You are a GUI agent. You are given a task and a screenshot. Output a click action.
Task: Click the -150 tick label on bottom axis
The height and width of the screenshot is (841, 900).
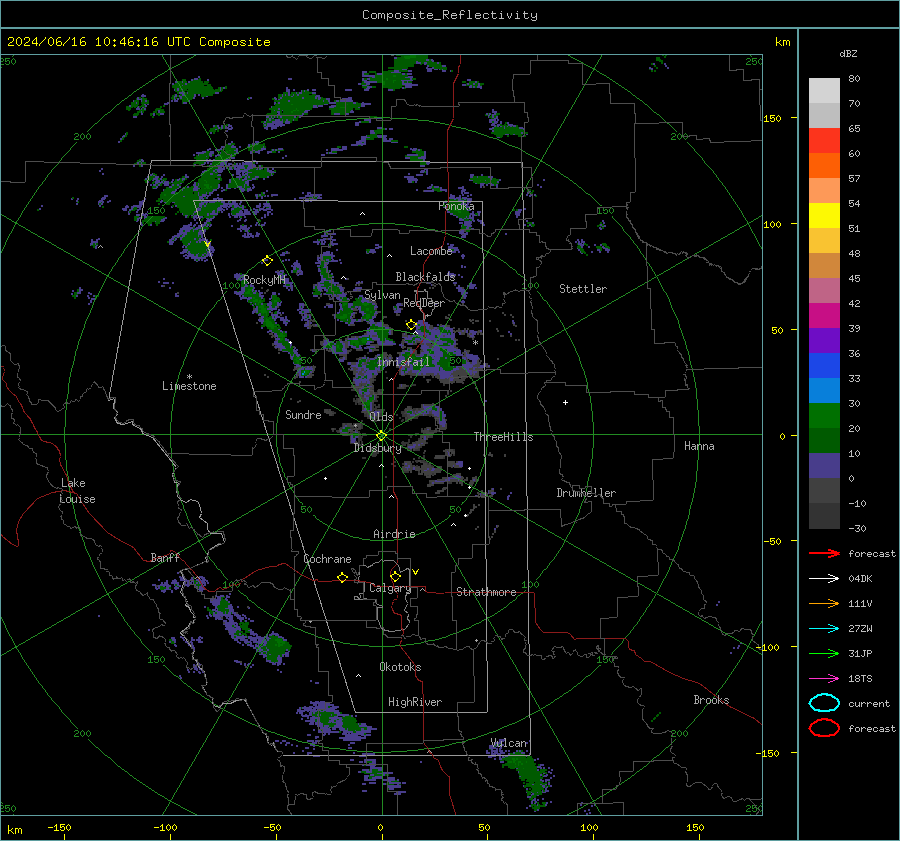(59, 827)
